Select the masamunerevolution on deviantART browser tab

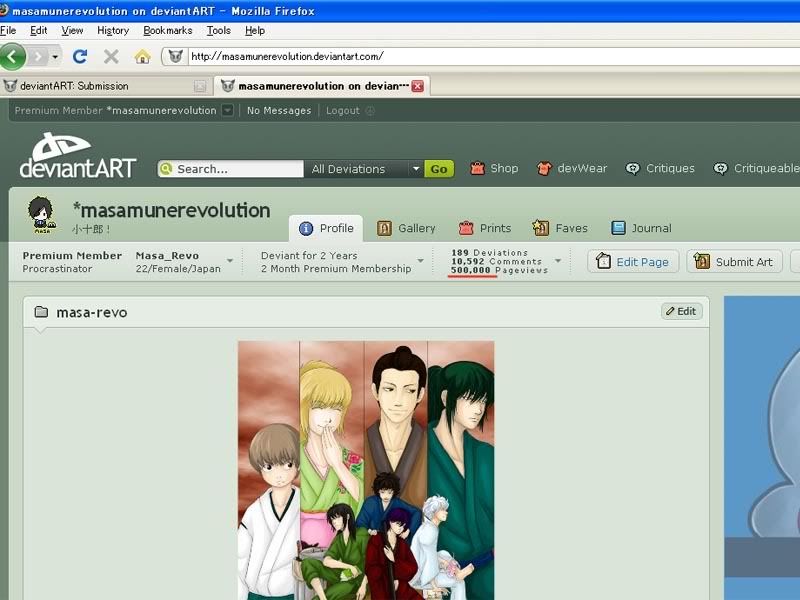tap(322, 86)
